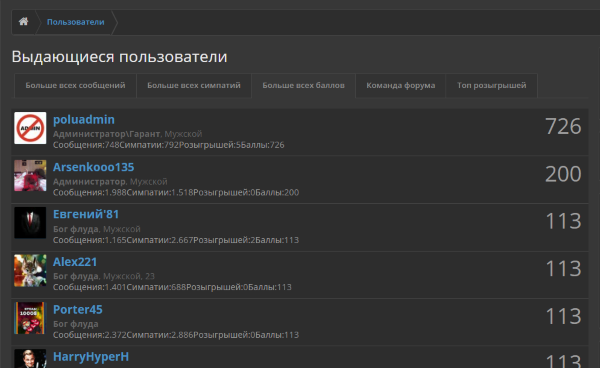Go to forum home via house icon
This screenshot has width=600, height=368.
23,22
